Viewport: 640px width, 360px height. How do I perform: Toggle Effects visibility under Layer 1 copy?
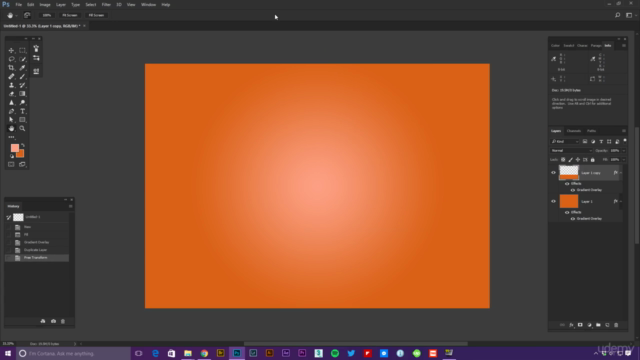coord(567,184)
